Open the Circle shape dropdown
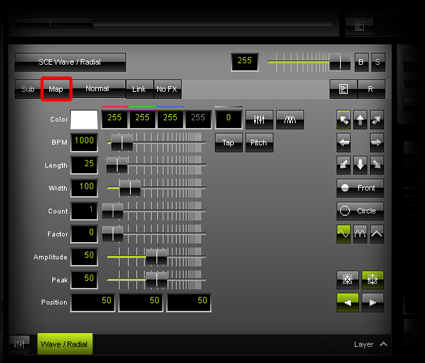Screen dimensions: 425x363 (x=360, y=211)
